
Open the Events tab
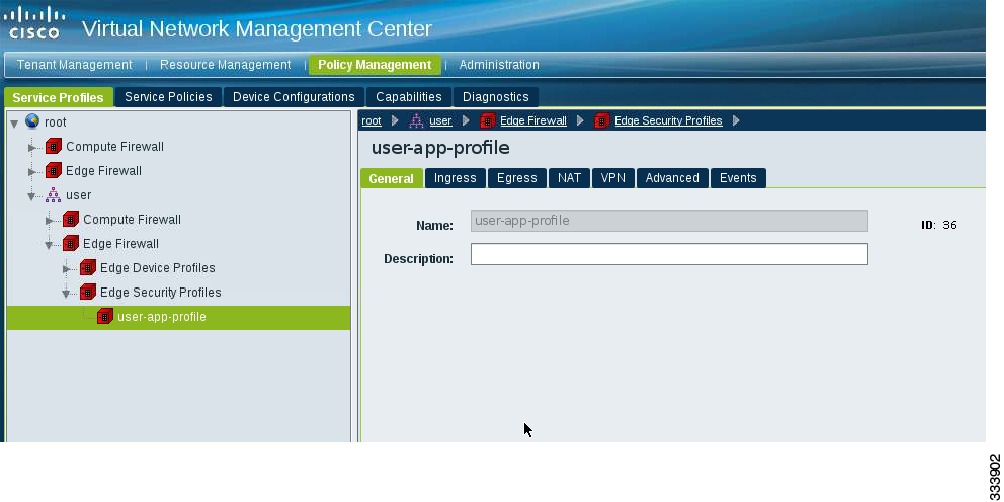[x=738, y=178]
